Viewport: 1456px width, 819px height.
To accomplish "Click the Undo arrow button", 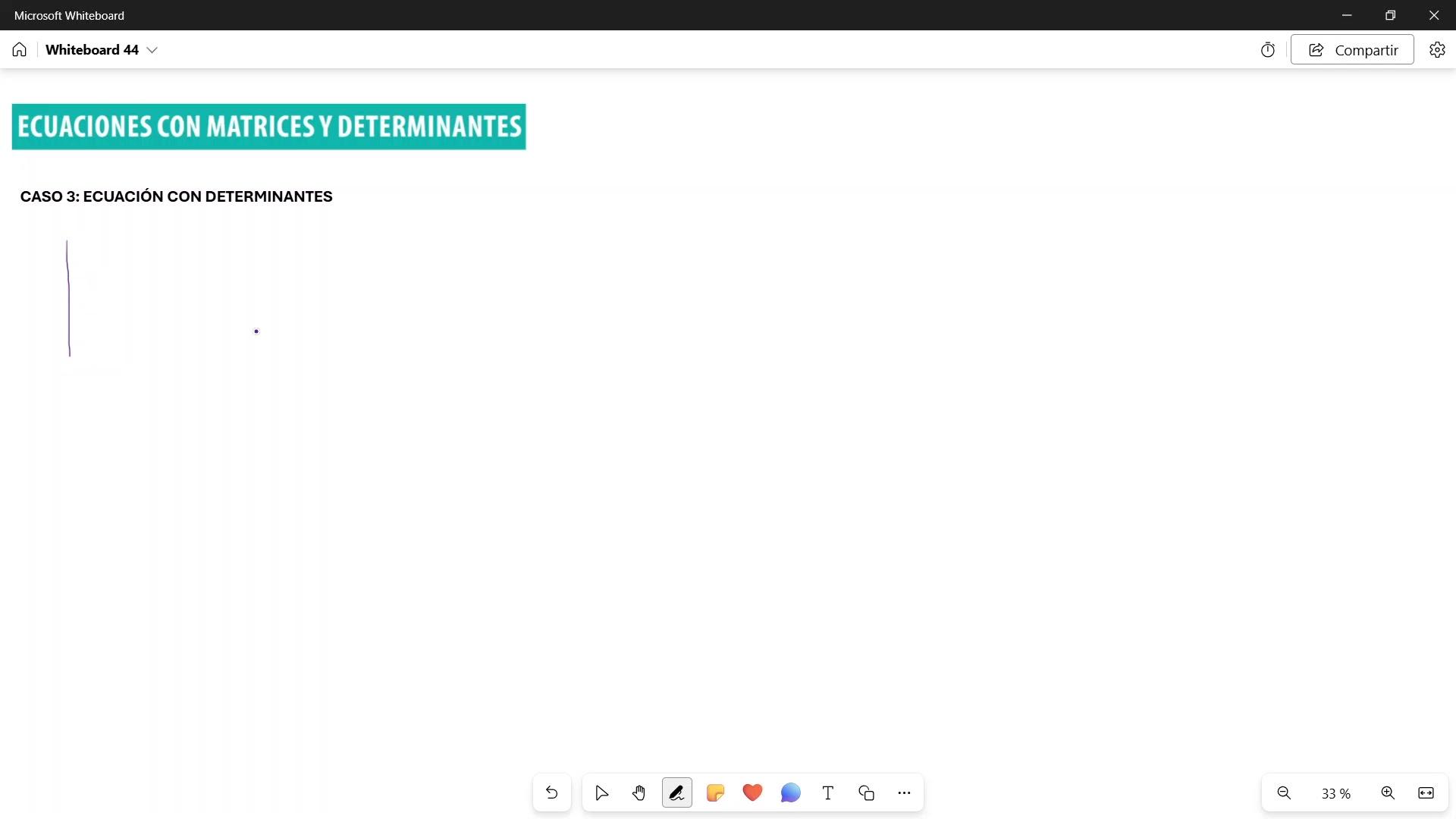I will tap(551, 793).
